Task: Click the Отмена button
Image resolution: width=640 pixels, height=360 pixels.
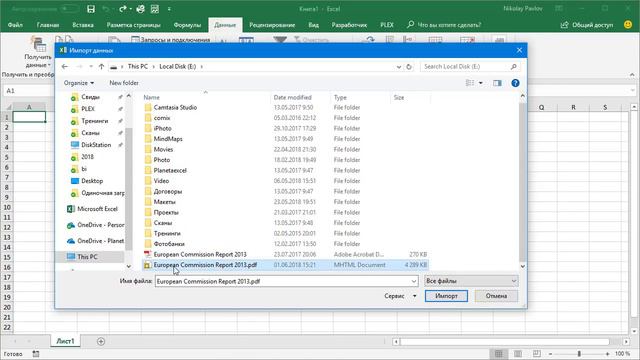Action: pos(496,296)
